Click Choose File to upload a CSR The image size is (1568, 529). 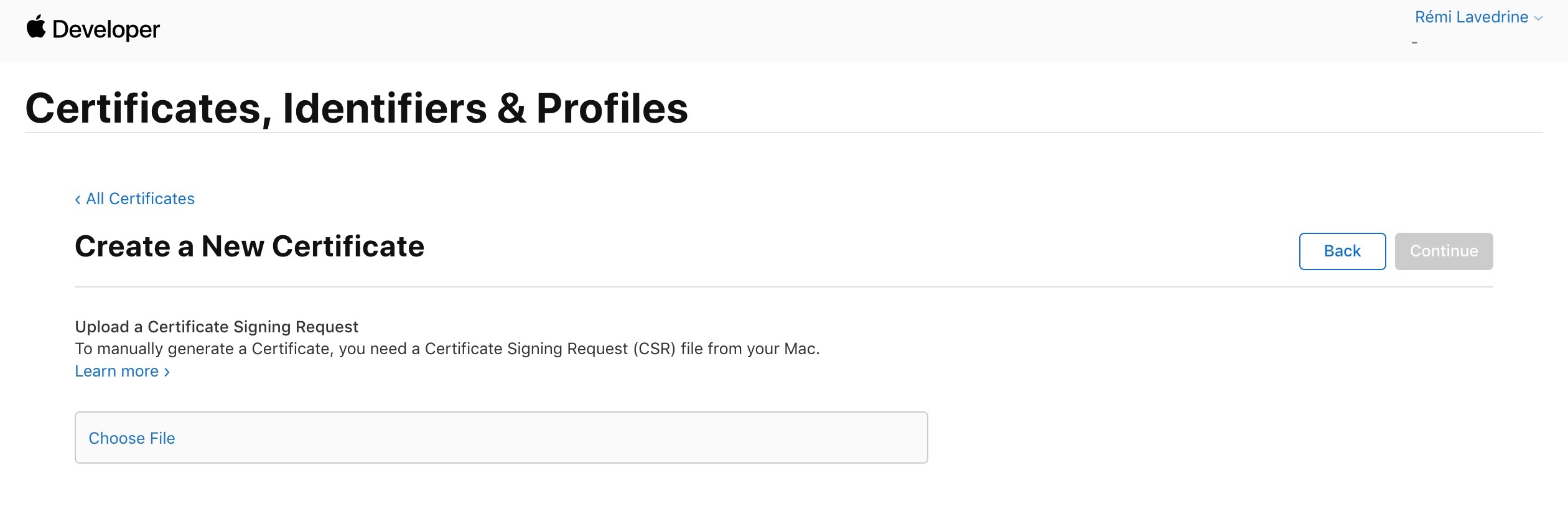pyautogui.click(x=132, y=438)
